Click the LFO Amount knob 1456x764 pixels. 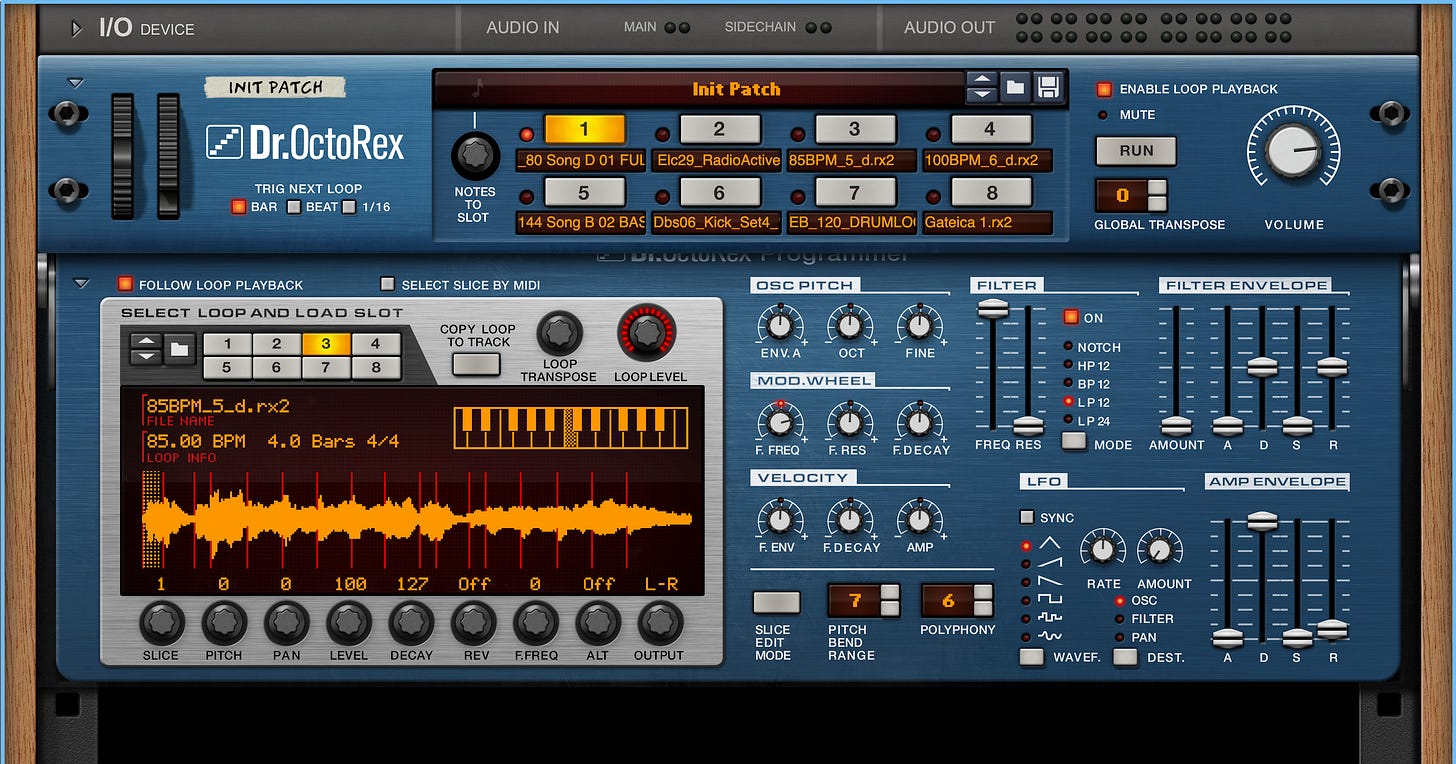tap(1160, 549)
